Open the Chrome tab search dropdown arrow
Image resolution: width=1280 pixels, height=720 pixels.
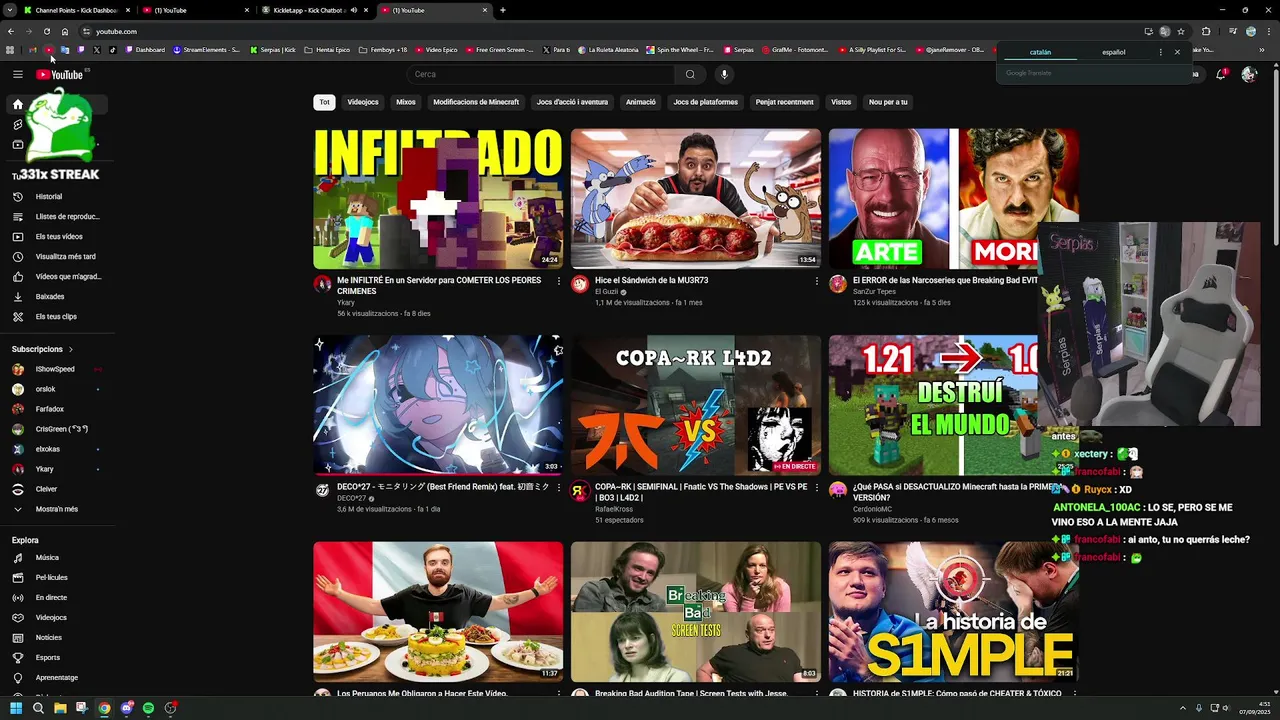(x=10, y=10)
